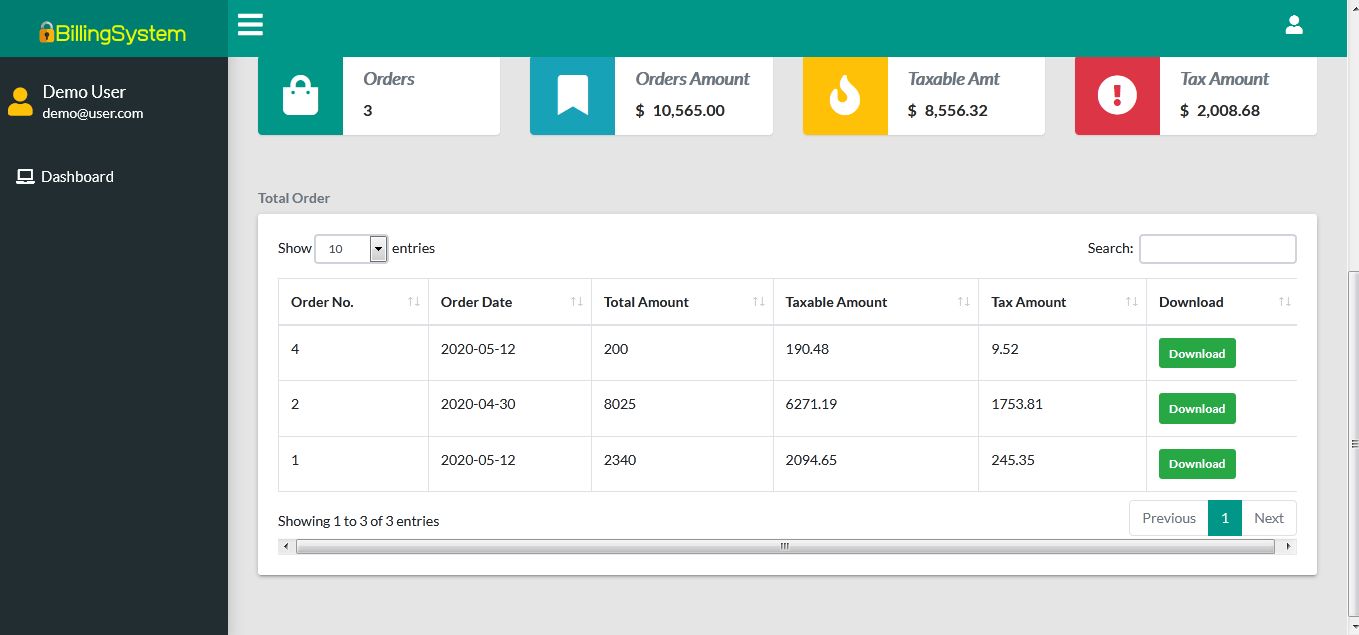Click the Orders Amount bookmark icon
Screen dimensions: 1359x635
click(572, 96)
